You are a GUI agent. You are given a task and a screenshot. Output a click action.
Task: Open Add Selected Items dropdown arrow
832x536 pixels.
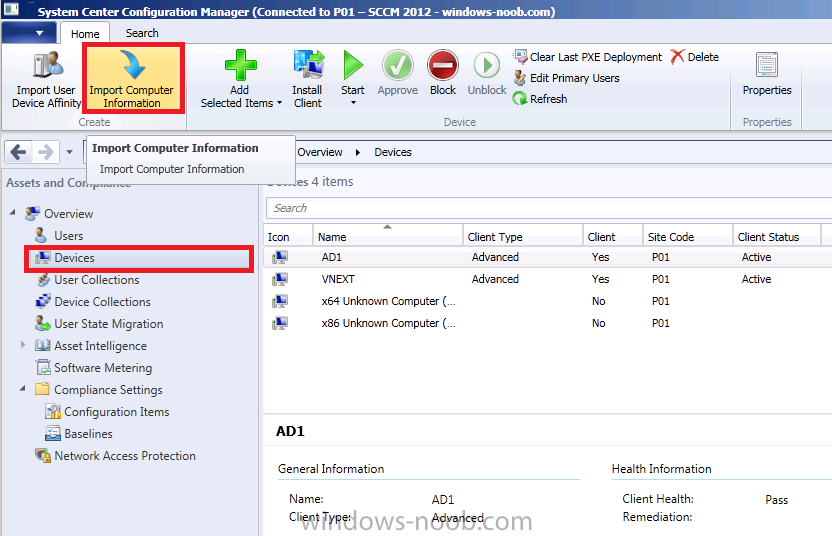click(280, 103)
